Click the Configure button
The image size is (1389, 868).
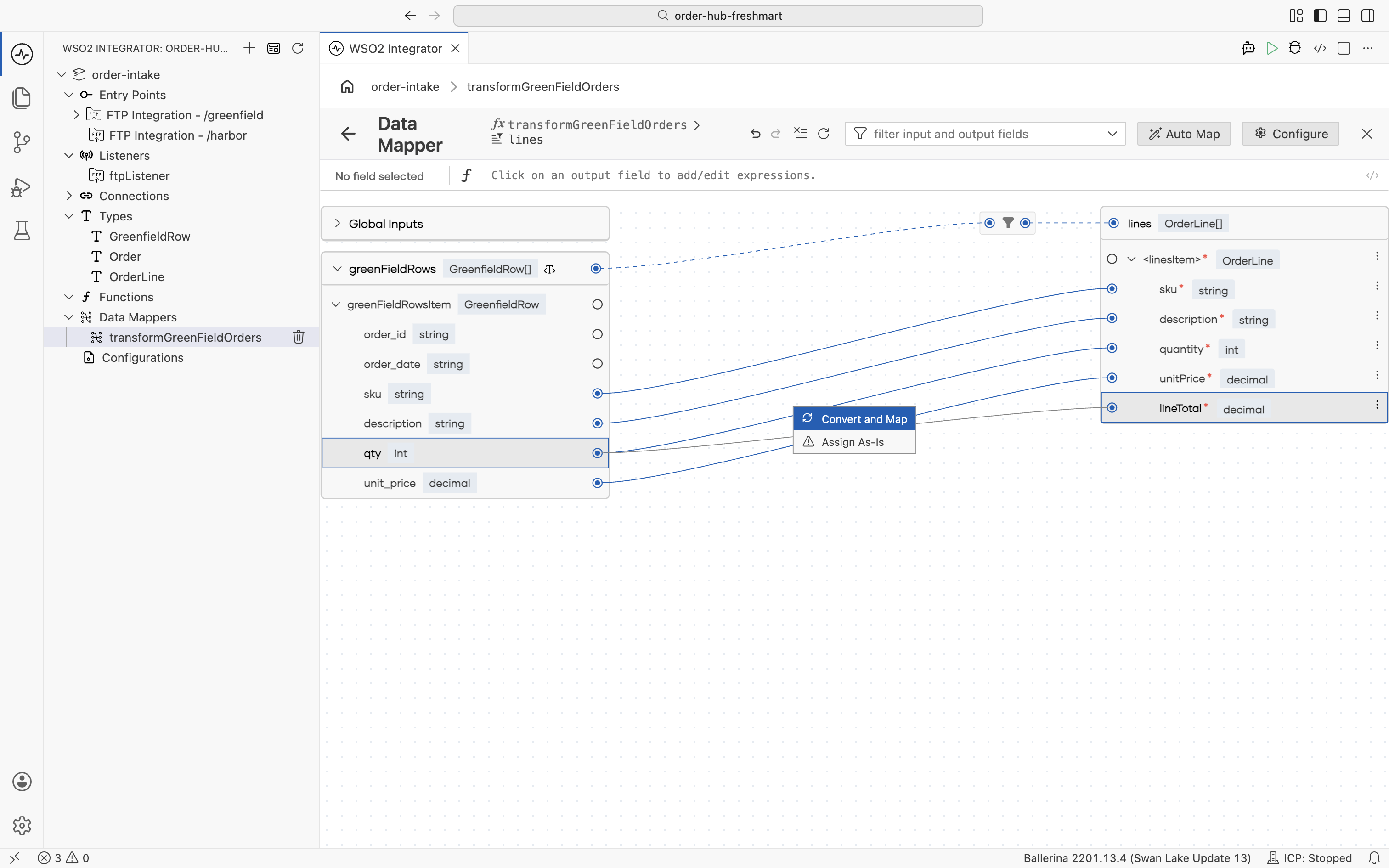click(x=1290, y=134)
